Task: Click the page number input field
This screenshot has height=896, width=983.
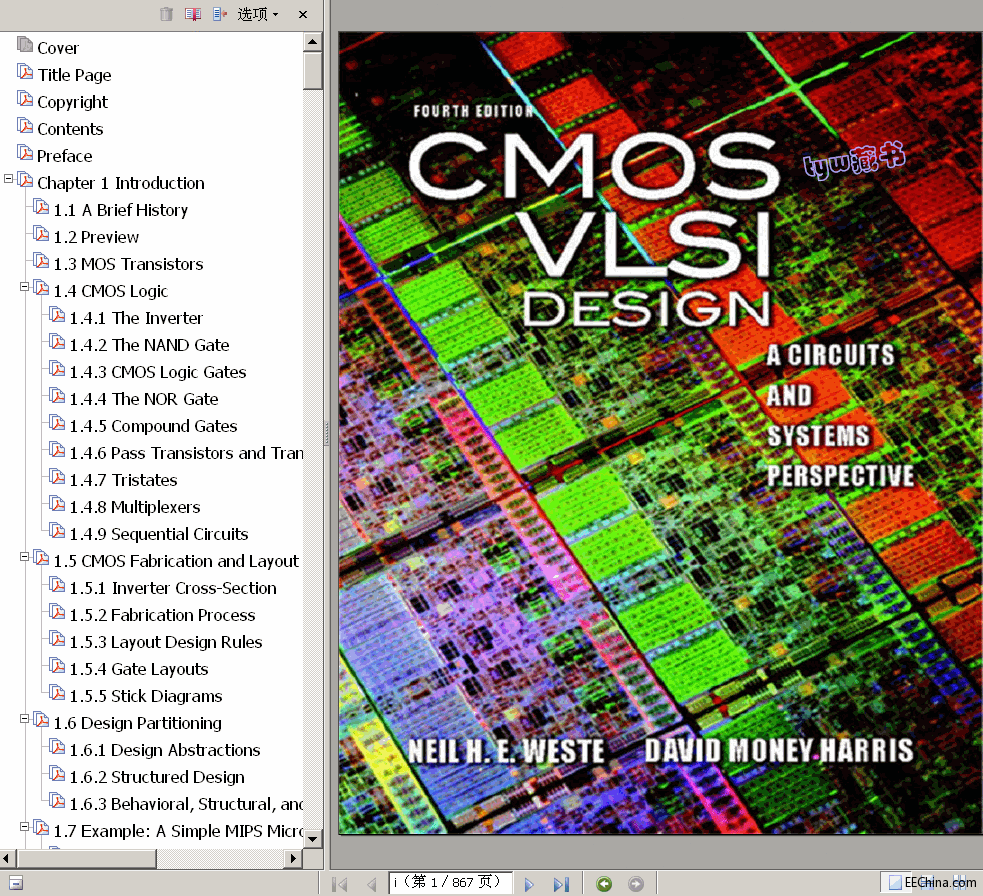Action: [x=450, y=882]
